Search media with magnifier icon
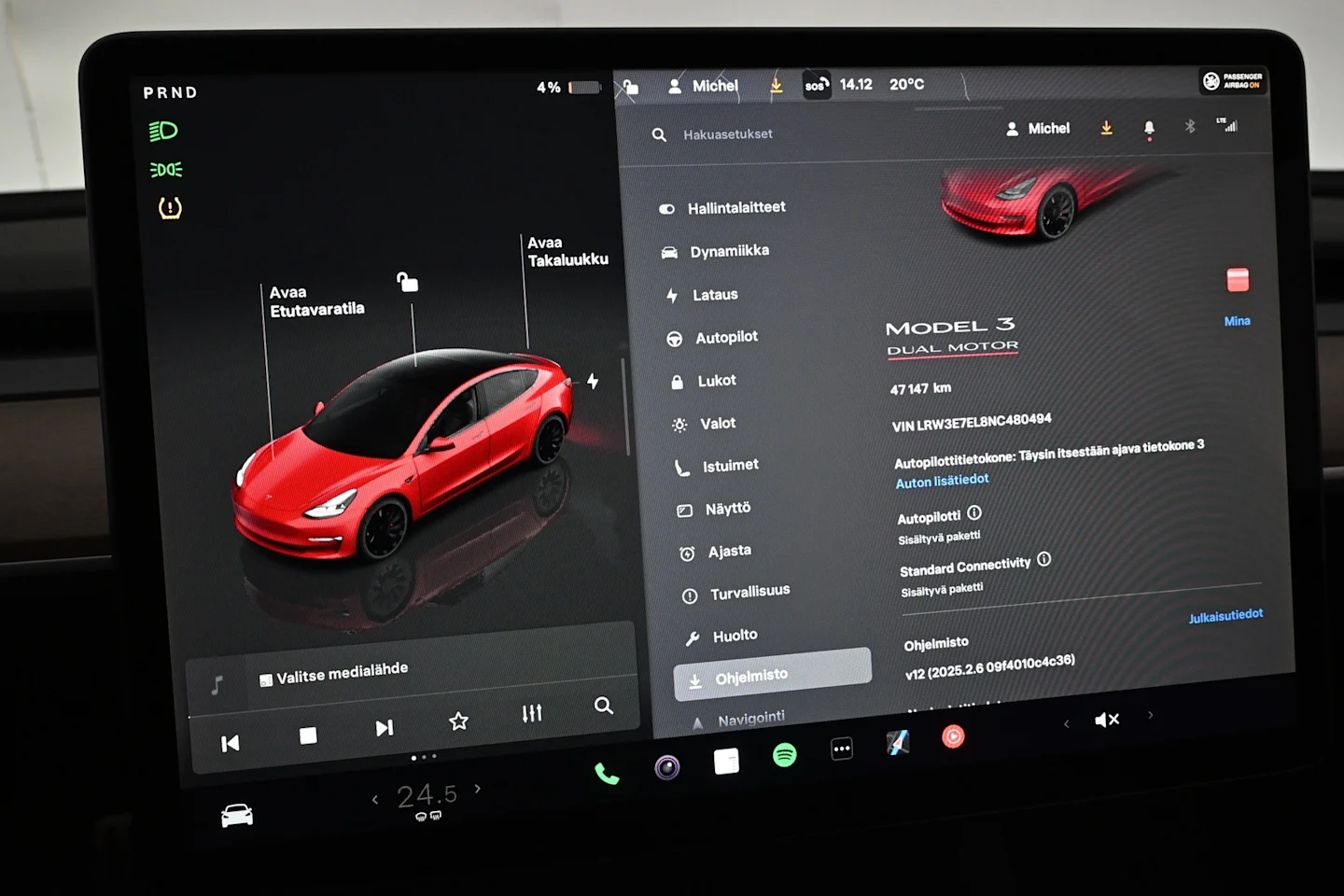The height and width of the screenshot is (896, 1344). pos(604,706)
